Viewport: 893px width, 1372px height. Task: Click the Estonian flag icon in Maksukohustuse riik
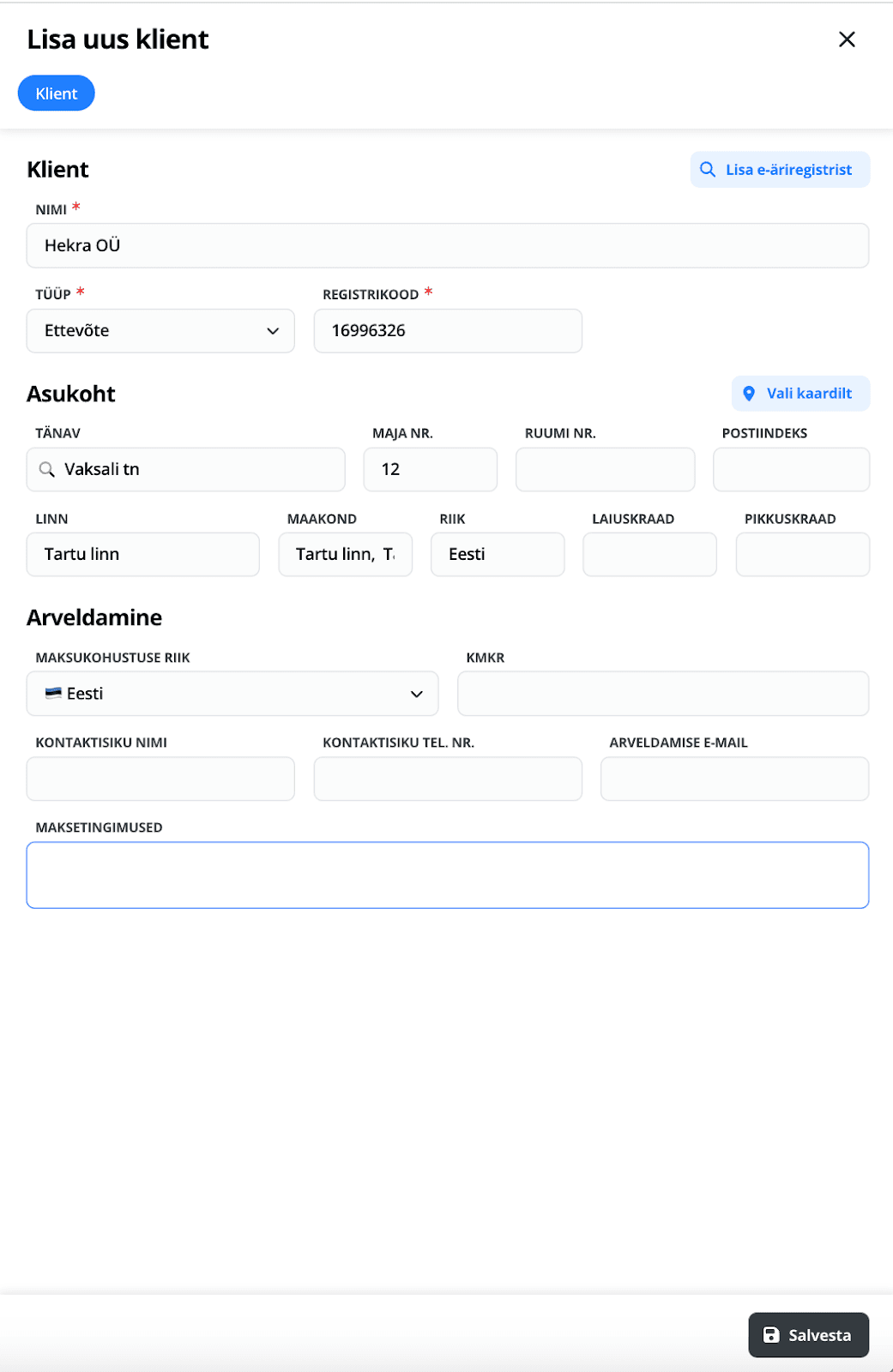click(x=53, y=693)
